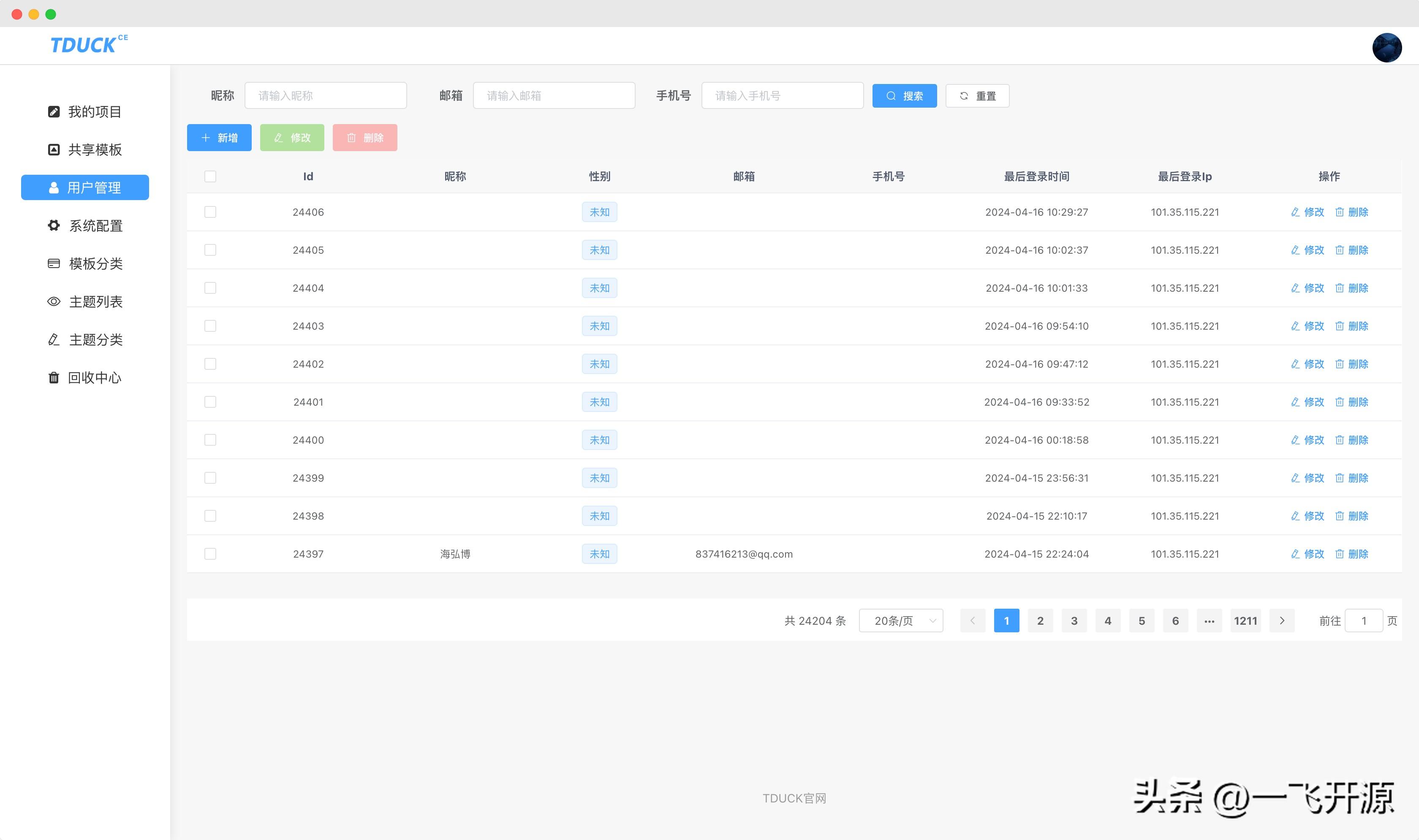
Task: Click the 新增 button
Action: (x=219, y=138)
